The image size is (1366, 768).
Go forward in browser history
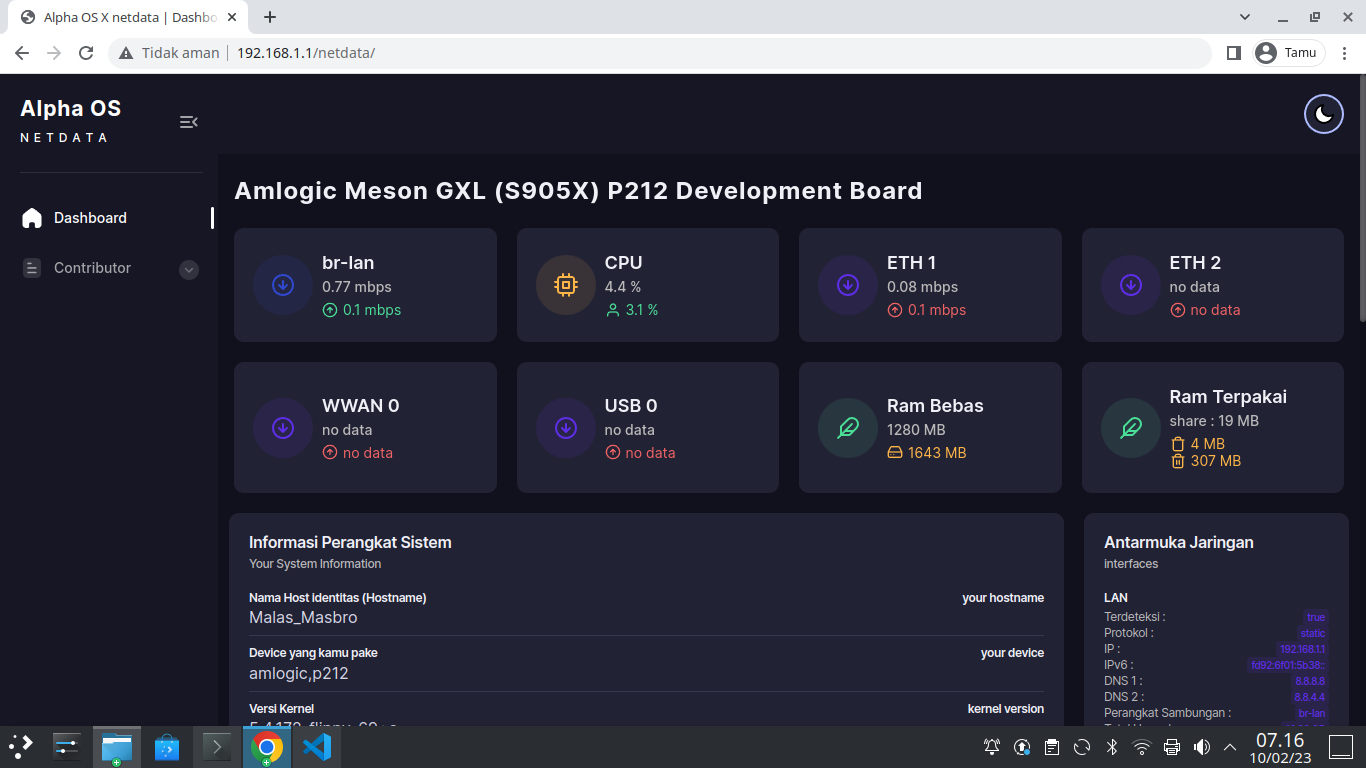pos(54,53)
